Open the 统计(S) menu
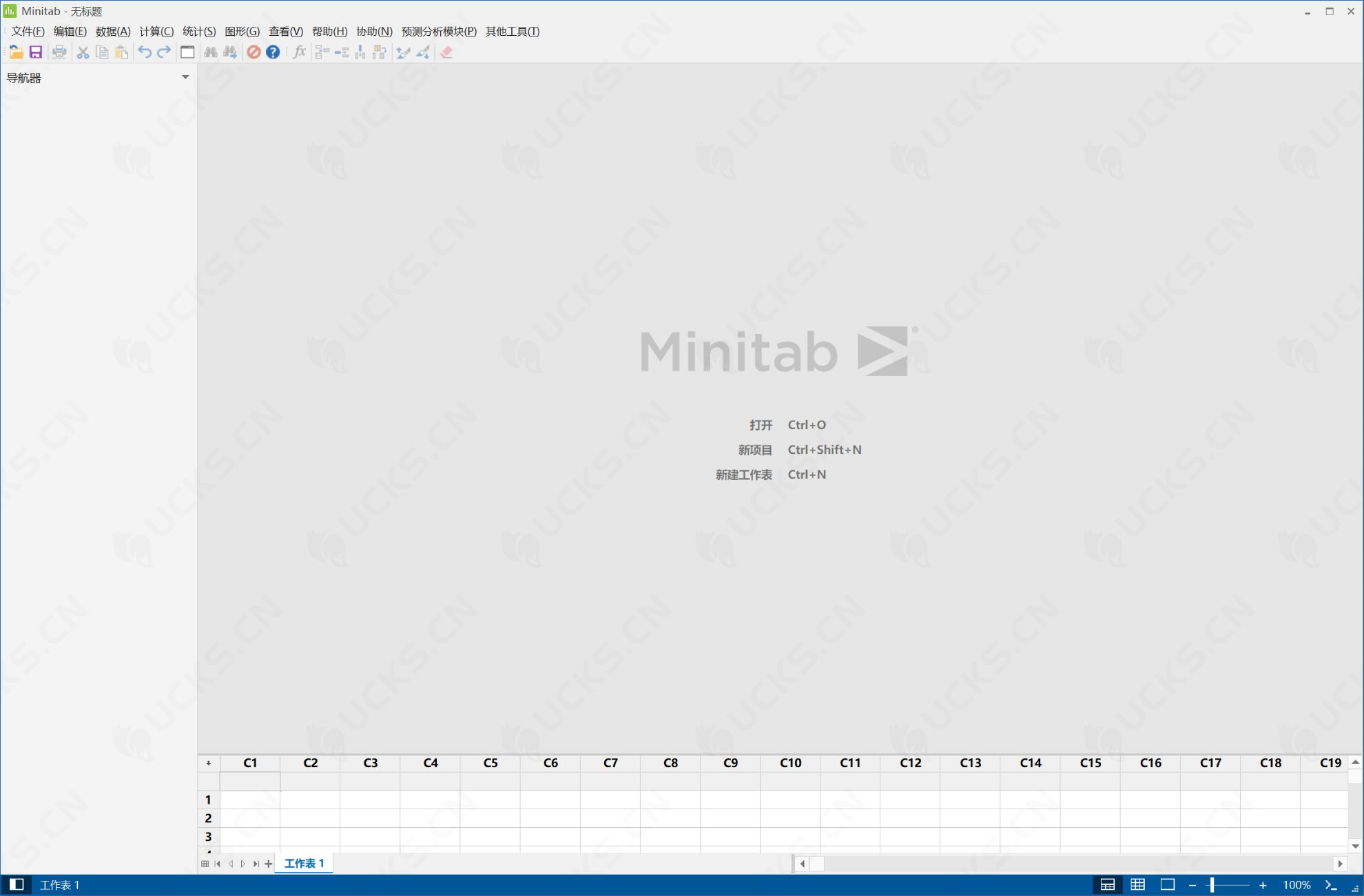Image resolution: width=1364 pixels, height=896 pixels. click(199, 32)
